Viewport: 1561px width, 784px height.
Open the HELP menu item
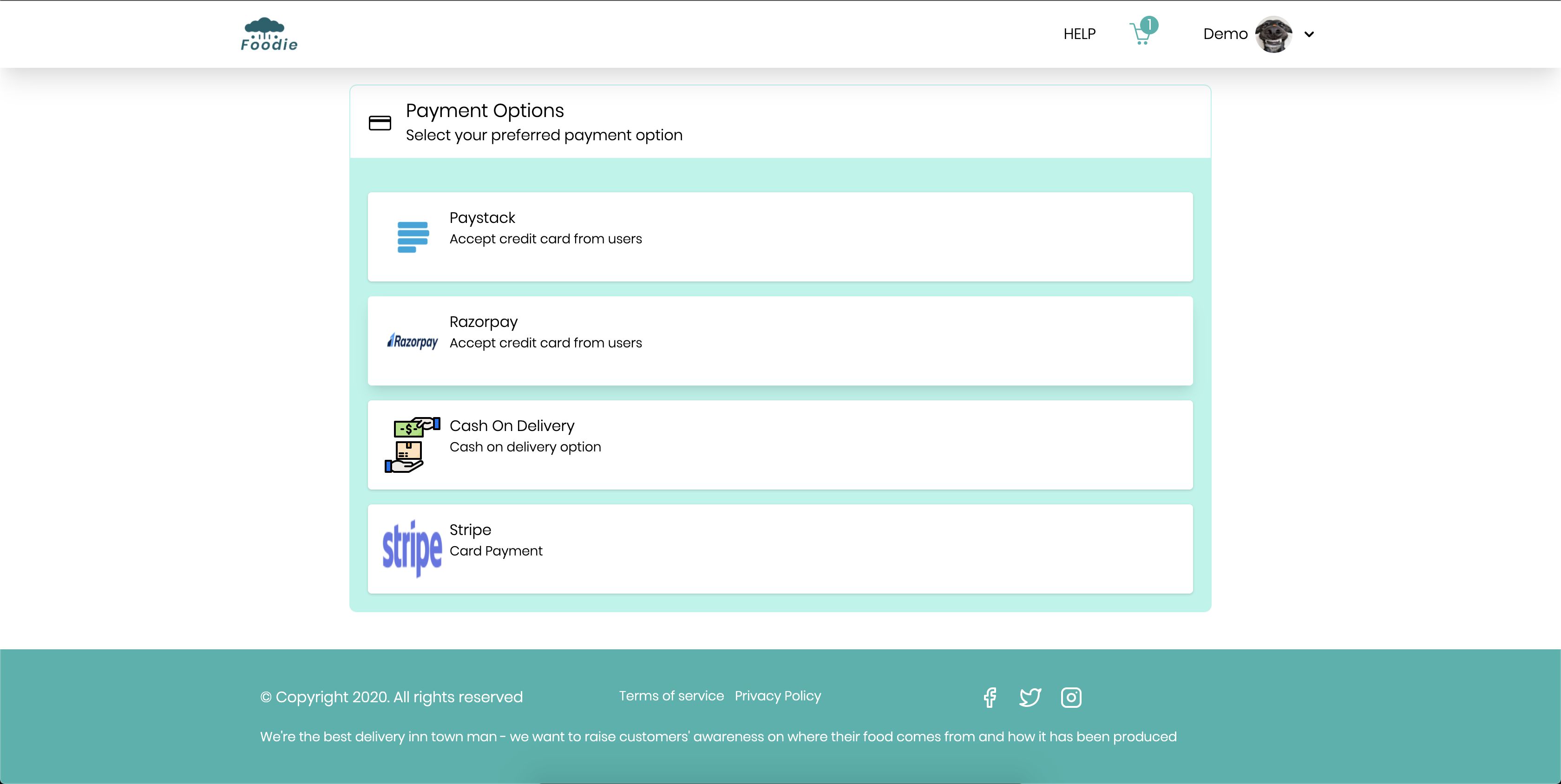tap(1079, 34)
